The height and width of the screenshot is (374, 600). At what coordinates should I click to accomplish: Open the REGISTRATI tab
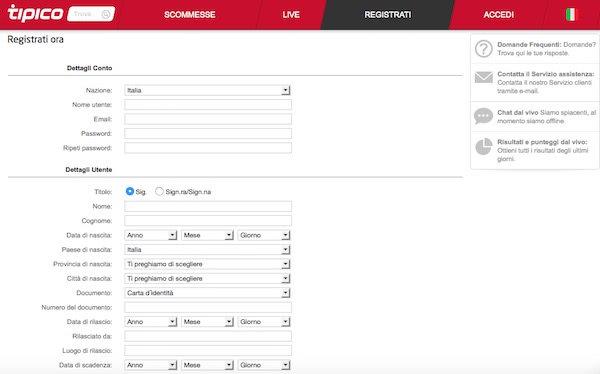388,15
